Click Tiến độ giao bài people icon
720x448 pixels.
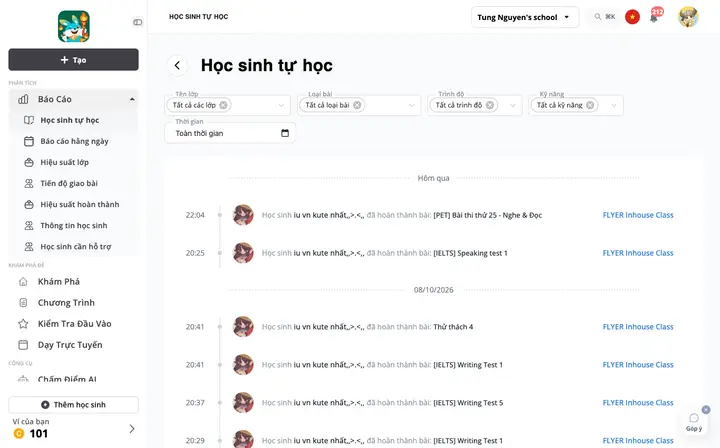tap(28, 184)
